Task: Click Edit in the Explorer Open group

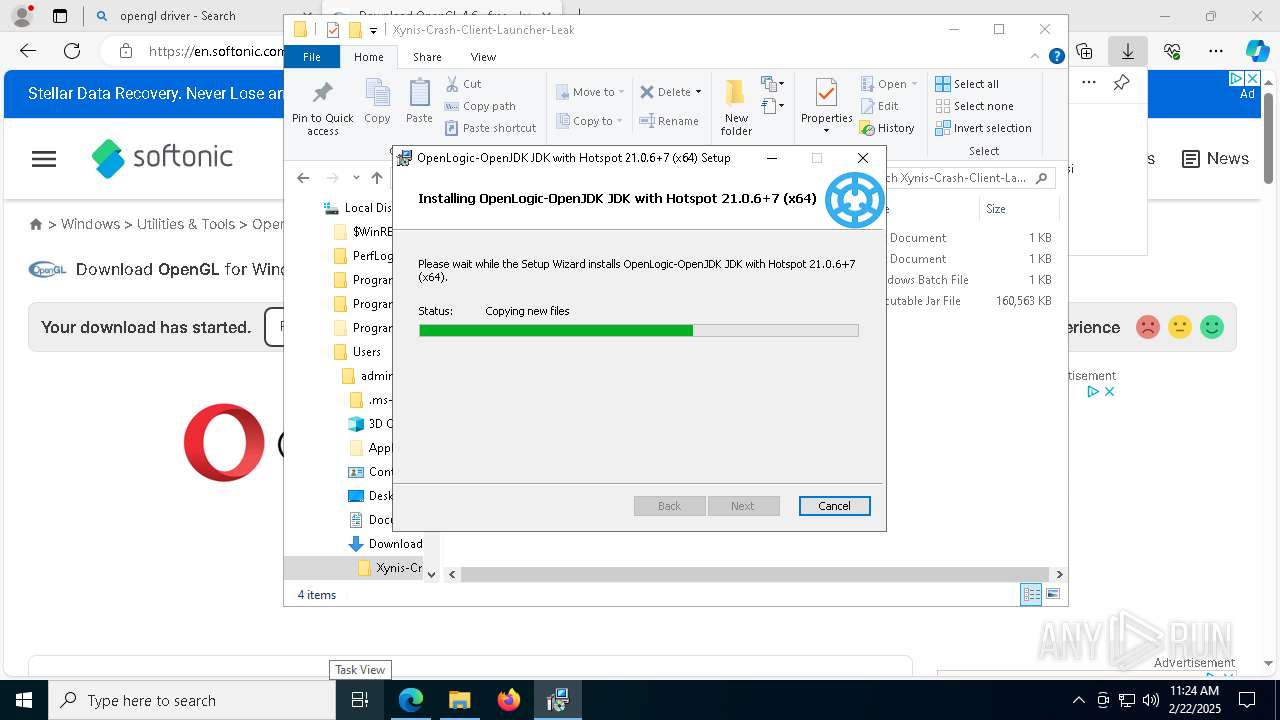Action: coord(879,106)
